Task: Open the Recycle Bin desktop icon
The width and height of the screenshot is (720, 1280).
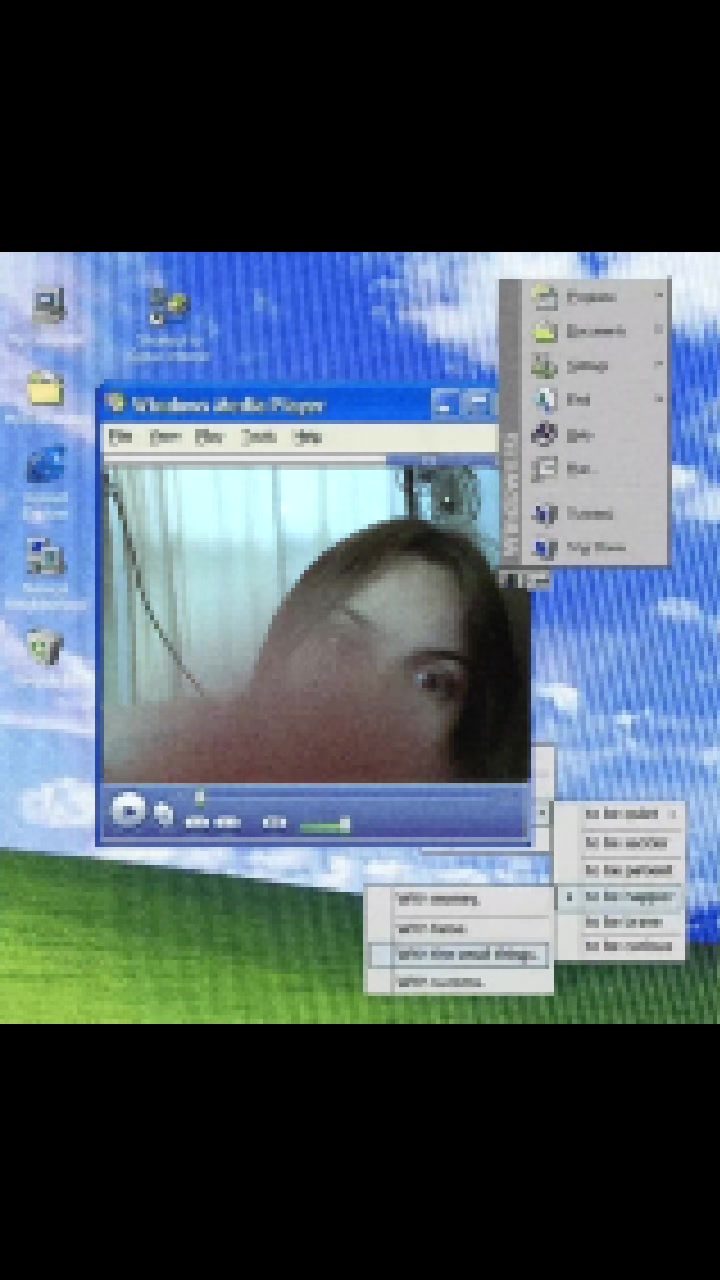Action: pyautogui.click(x=44, y=646)
